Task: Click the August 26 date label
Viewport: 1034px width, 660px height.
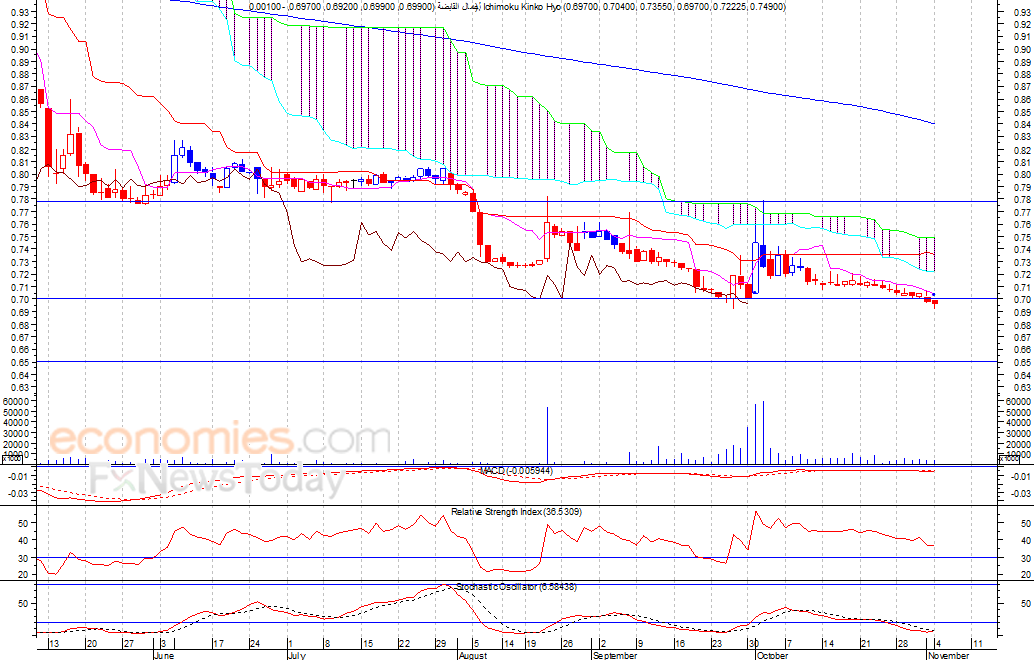Action: [x=566, y=644]
